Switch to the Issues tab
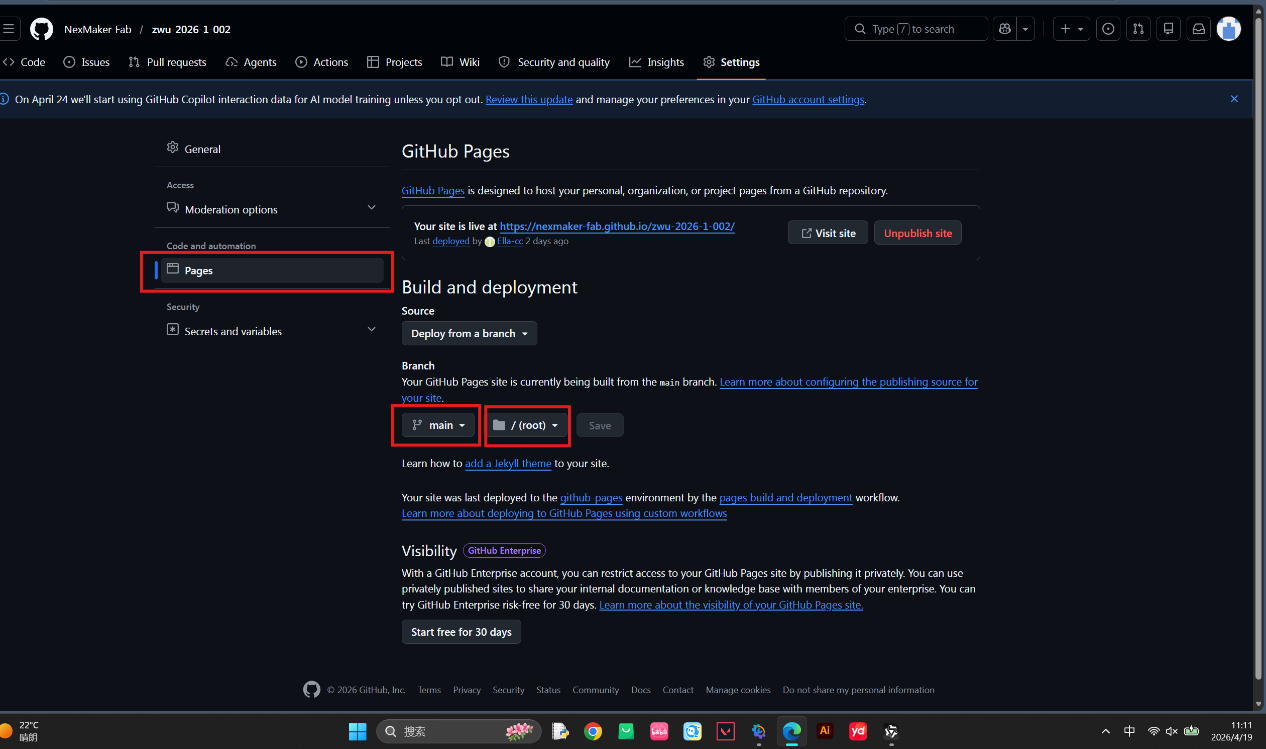Screen dimensions: 1266x749 click(86, 62)
